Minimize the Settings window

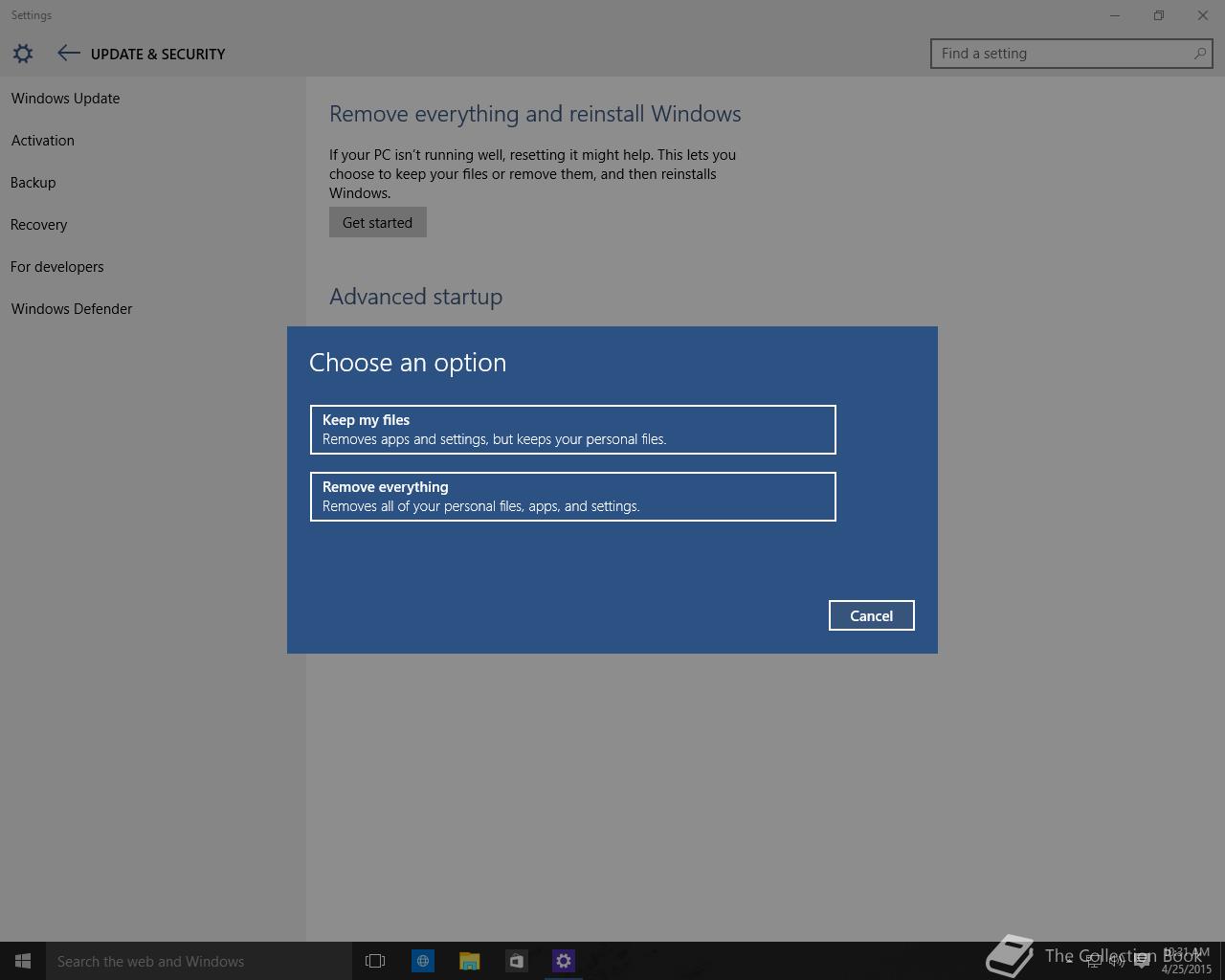[x=1115, y=15]
